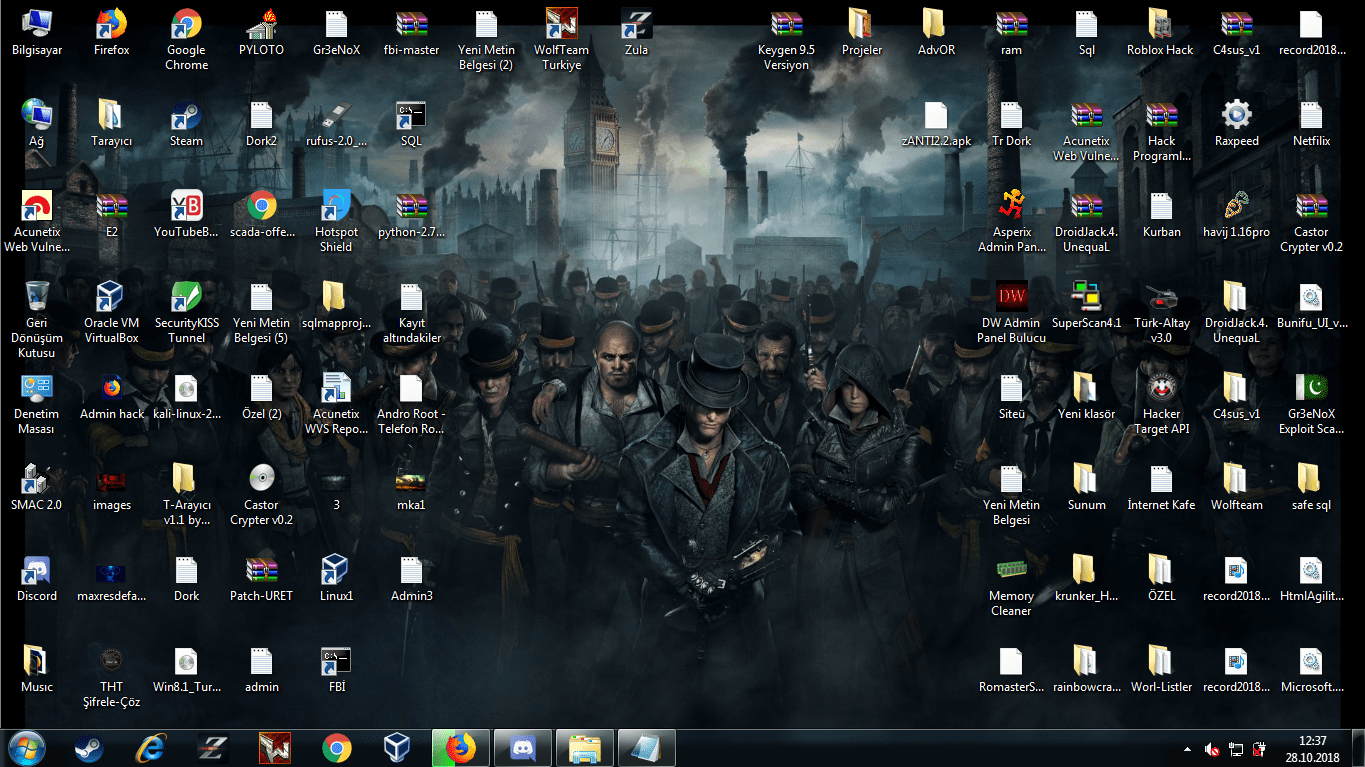Open the Musıc folder
Image resolution: width=1365 pixels, height=767 pixels.
(x=37, y=670)
